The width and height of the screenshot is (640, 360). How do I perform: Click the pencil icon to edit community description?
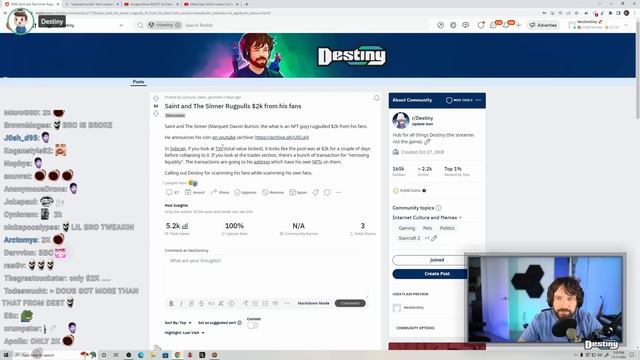coord(427,142)
